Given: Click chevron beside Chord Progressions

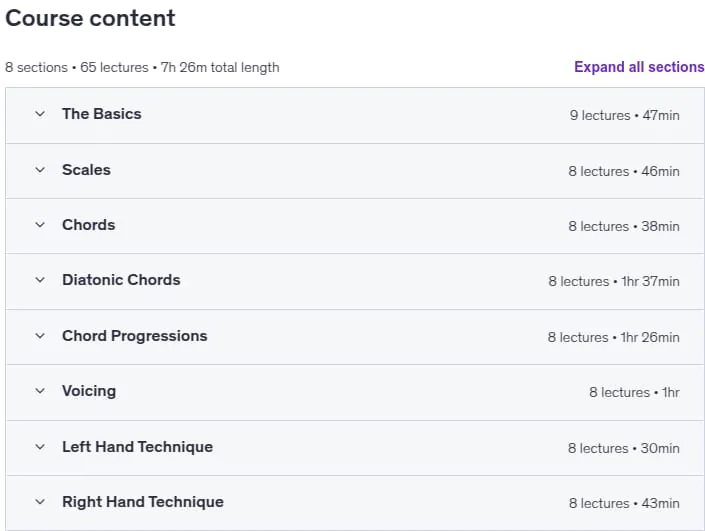Looking at the screenshot, I should click(x=40, y=336).
